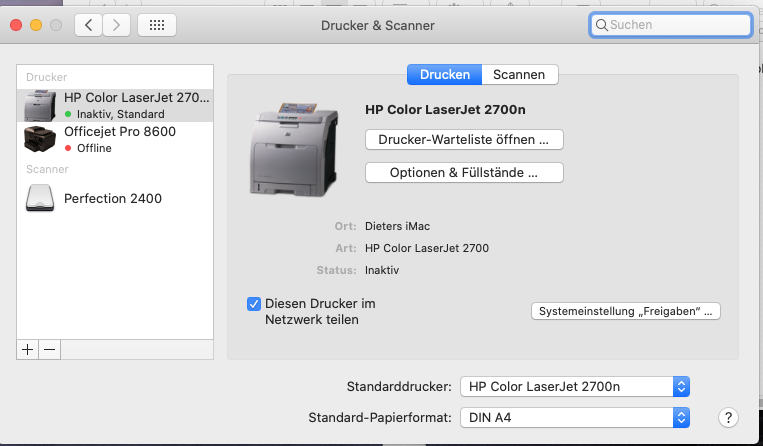
Task: Remove selected printer with minus button
Action: coord(50,350)
